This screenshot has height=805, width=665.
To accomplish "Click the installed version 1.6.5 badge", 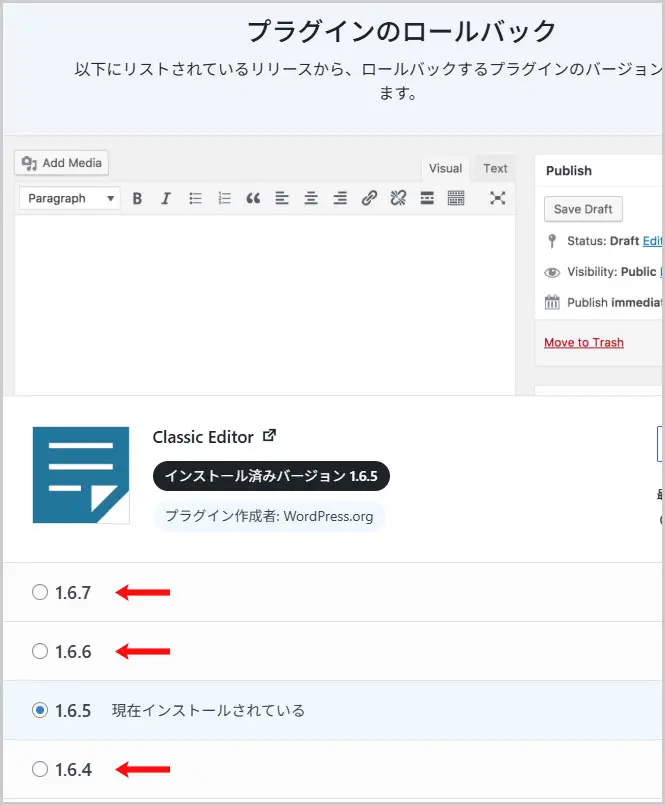I will pos(271,476).
